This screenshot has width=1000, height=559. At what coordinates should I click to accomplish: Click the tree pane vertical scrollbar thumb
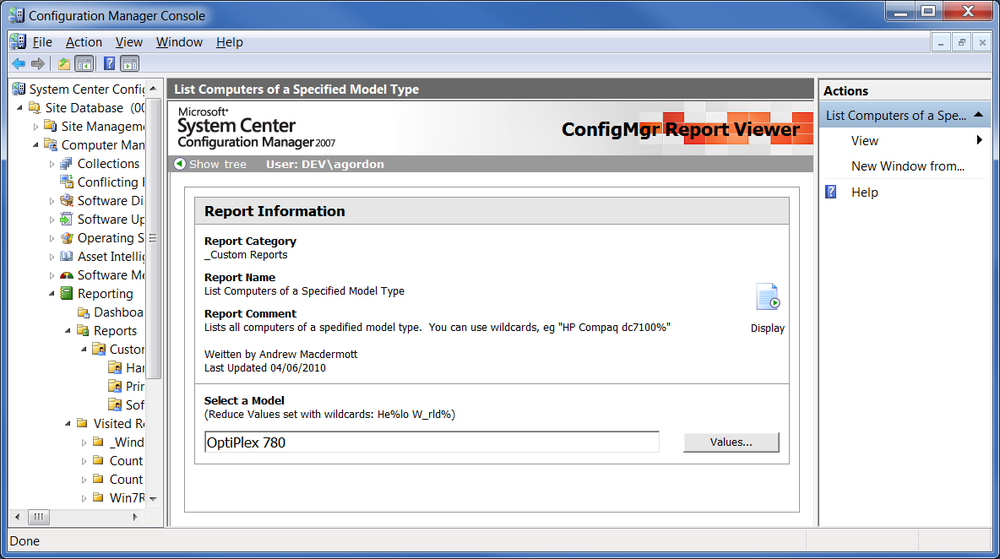[153, 238]
